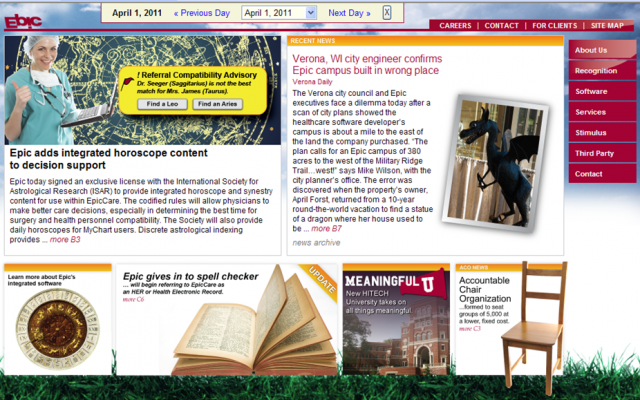The height and width of the screenshot is (400, 640).
Task: Select About Us in side menu
Action: pos(602,50)
